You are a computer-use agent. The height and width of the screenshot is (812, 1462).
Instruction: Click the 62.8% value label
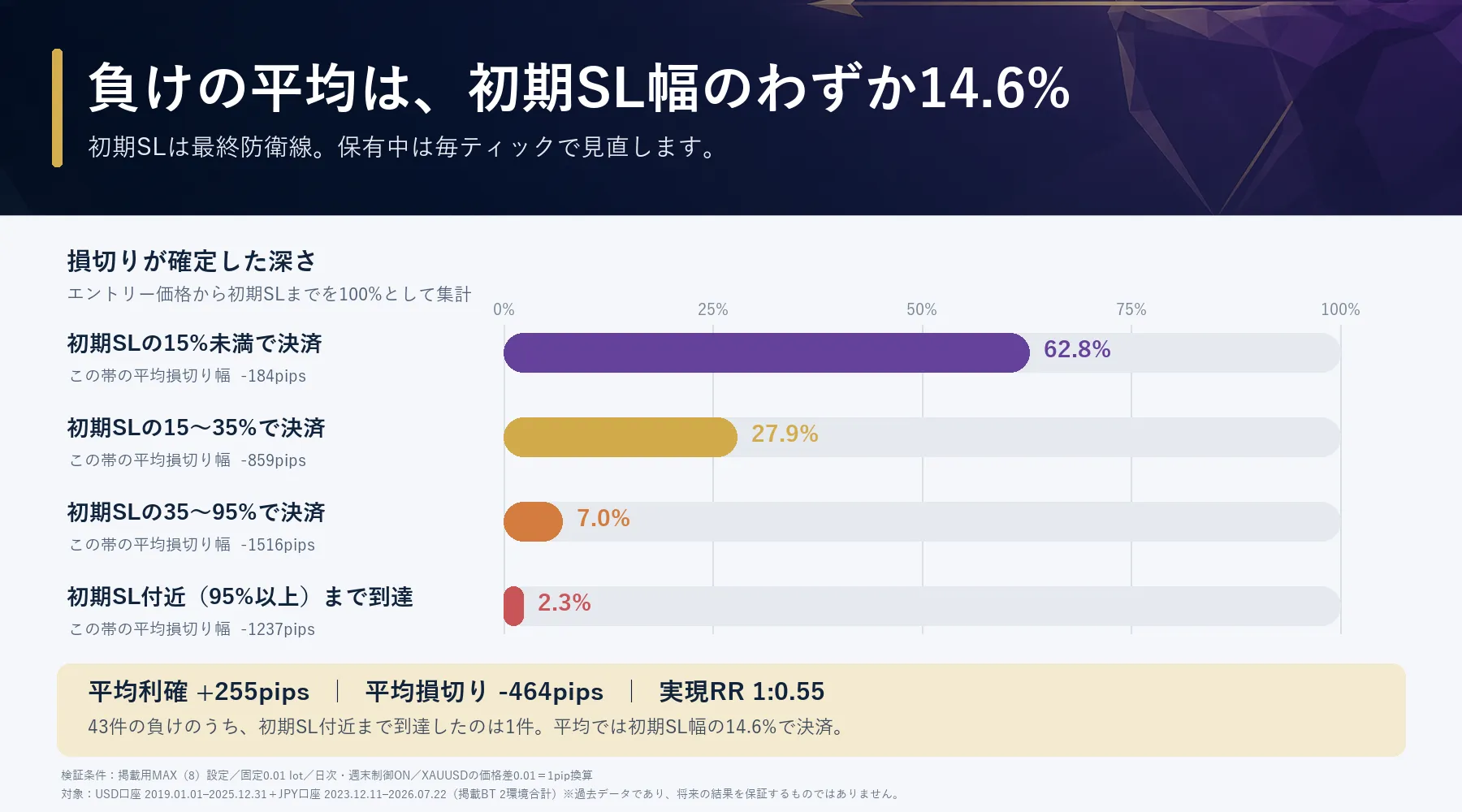[1077, 349]
